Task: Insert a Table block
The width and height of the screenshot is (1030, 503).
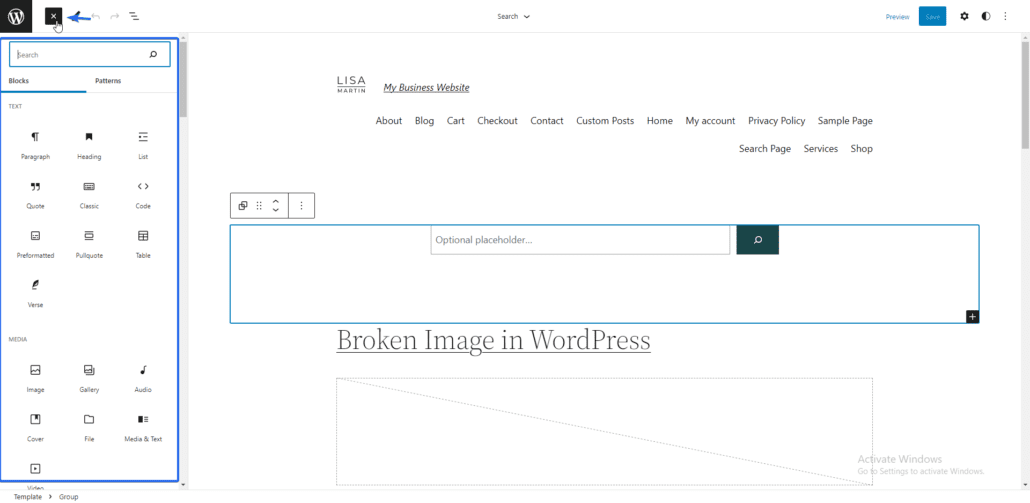Action: [x=143, y=244]
